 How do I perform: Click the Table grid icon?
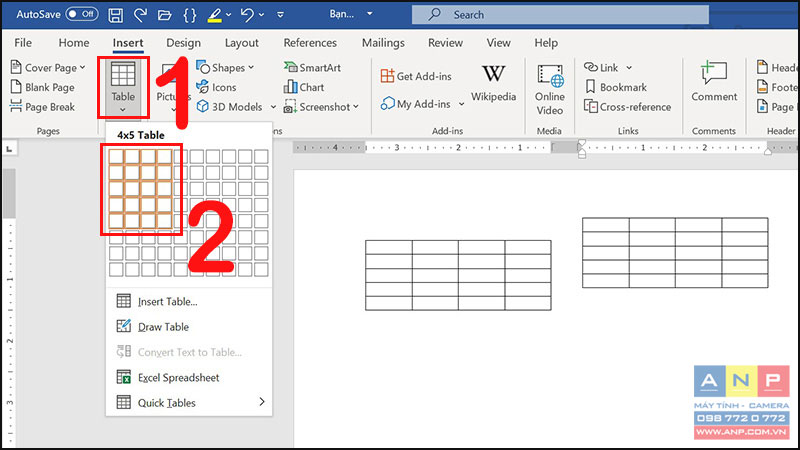click(x=123, y=74)
